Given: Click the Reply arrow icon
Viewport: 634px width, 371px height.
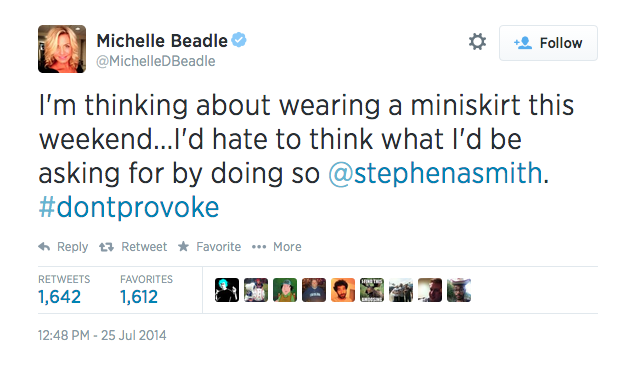Looking at the screenshot, I should 44,247.
